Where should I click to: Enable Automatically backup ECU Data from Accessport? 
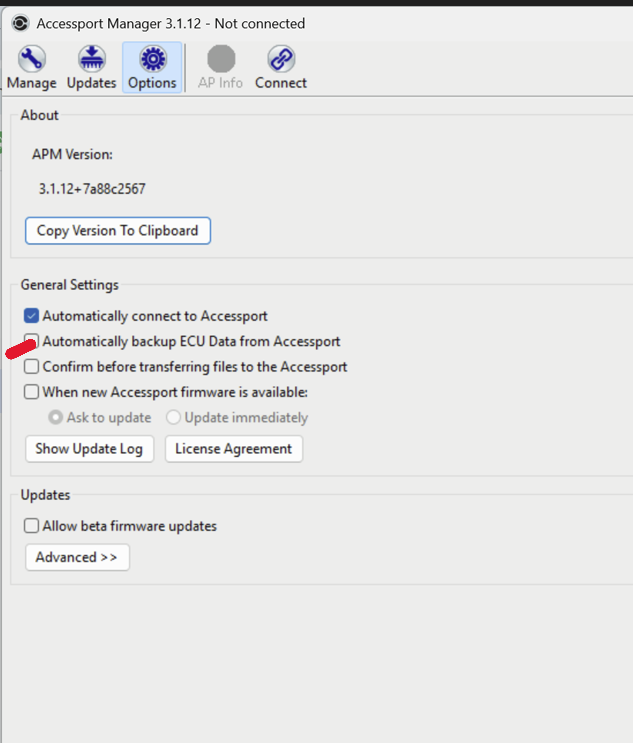[x=32, y=341]
